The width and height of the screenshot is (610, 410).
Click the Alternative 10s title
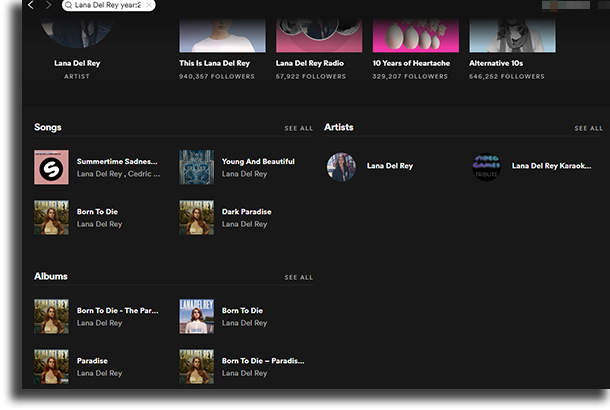tap(496, 63)
